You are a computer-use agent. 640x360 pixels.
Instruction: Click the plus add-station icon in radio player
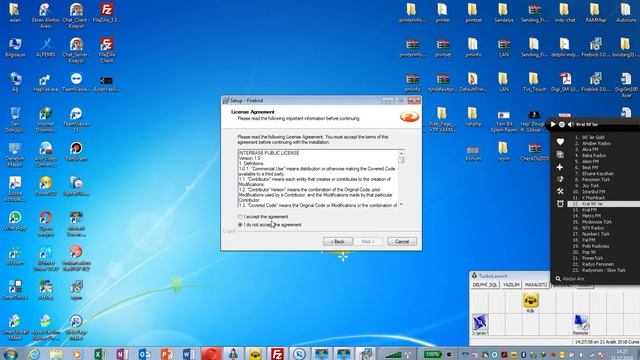pyautogui.click(x=560, y=167)
